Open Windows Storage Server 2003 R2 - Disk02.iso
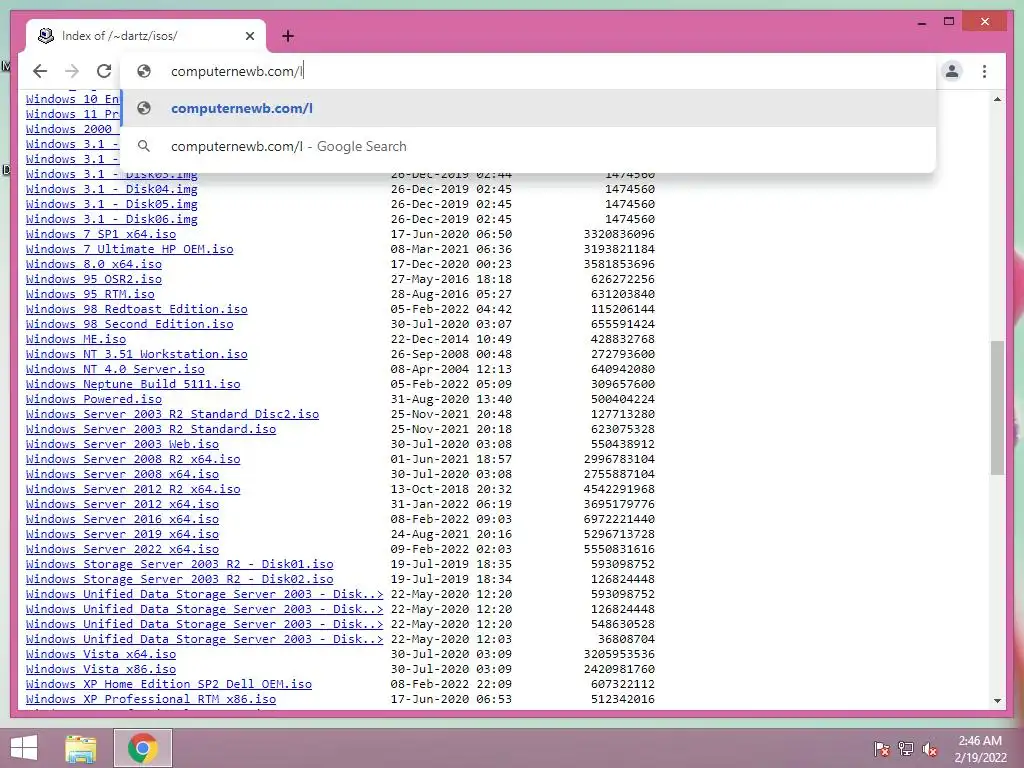This screenshot has width=1024, height=768. click(x=180, y=580)
